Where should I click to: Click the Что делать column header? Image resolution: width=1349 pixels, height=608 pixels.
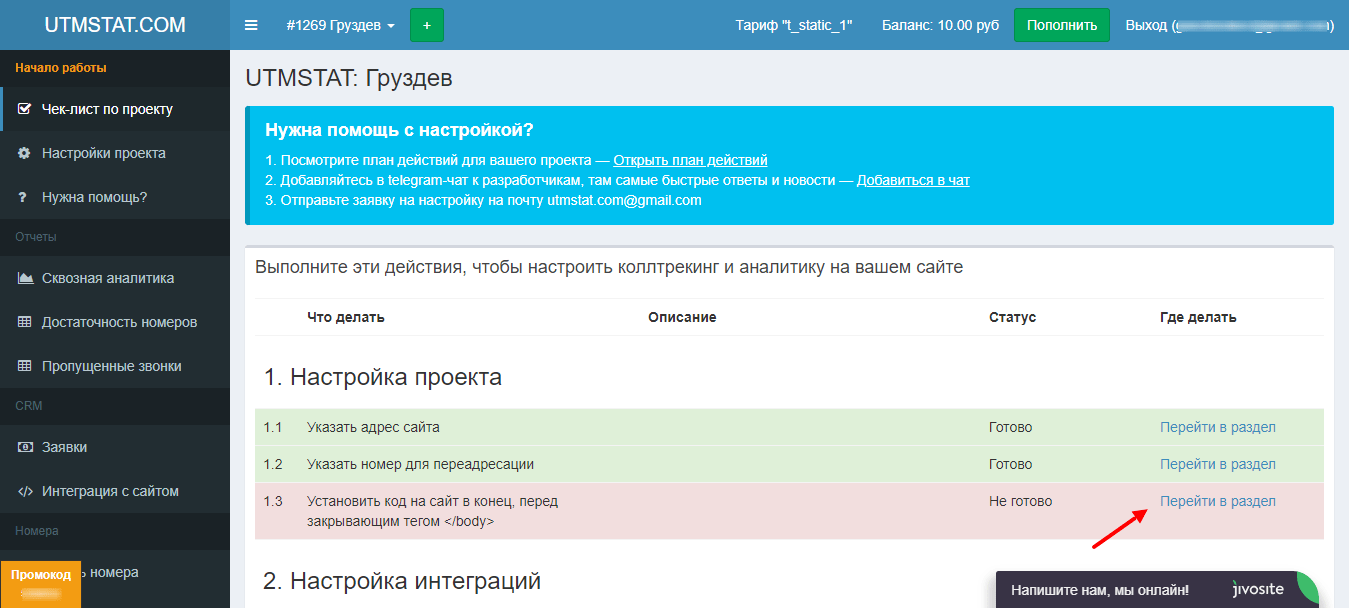[x=346, y=317]
